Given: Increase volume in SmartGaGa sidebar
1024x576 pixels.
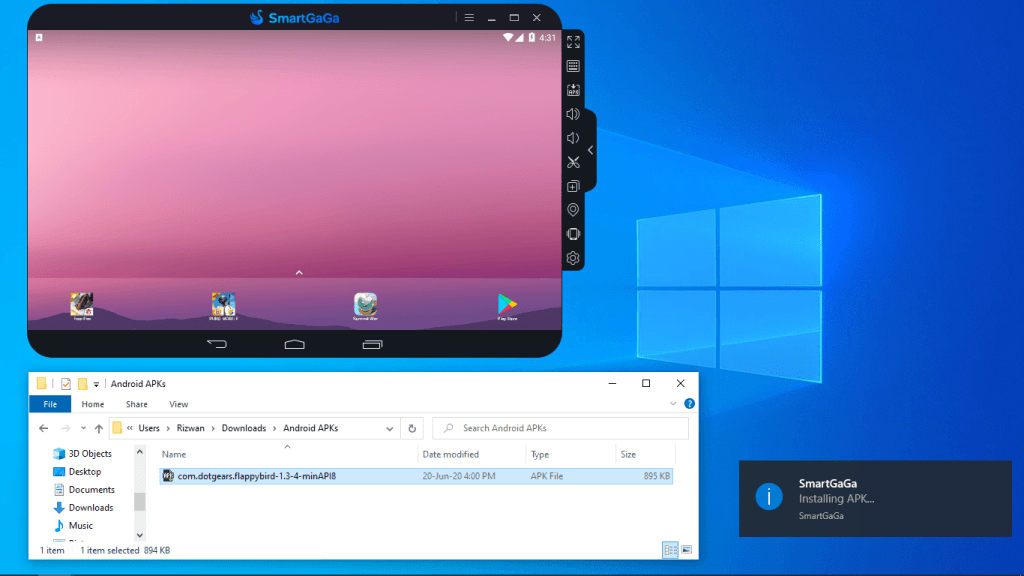Looking at the screenshot, I should [573, 114].
